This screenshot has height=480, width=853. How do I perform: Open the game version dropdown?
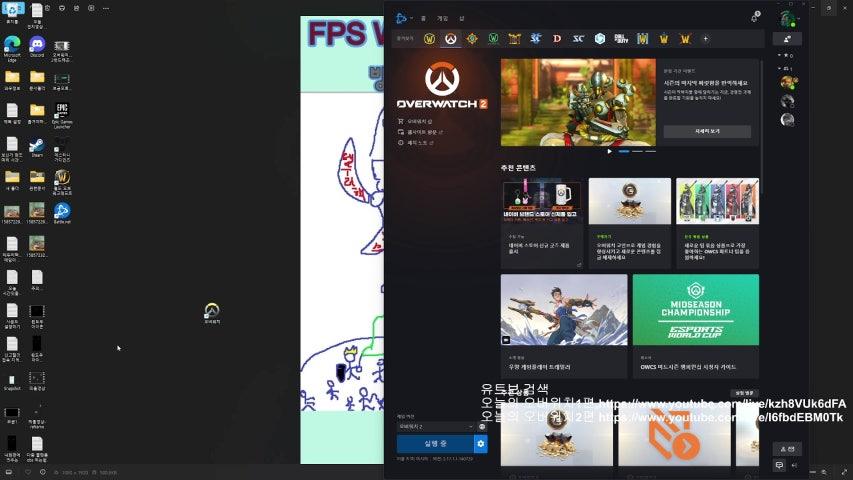point(436,427)
